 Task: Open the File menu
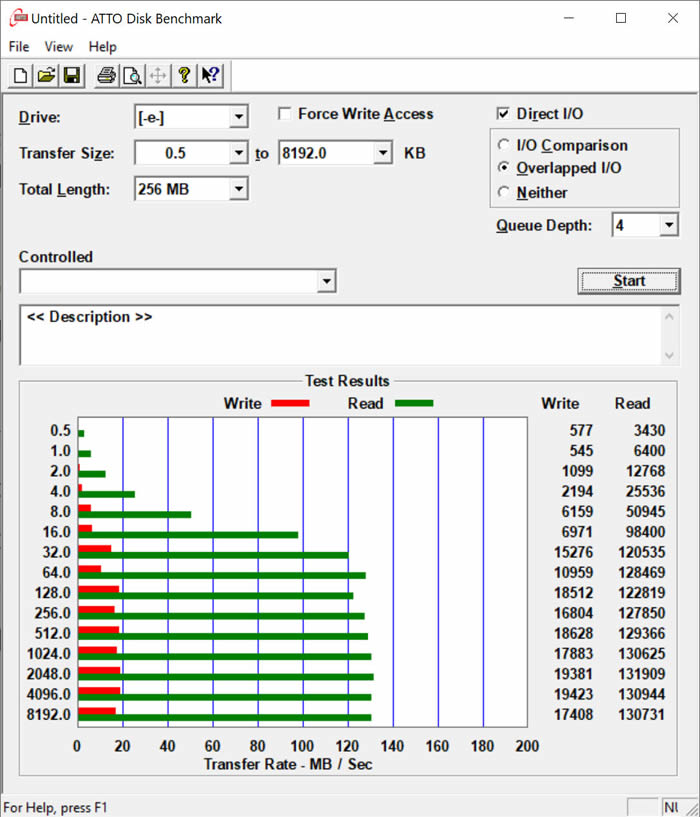[19, 47]
